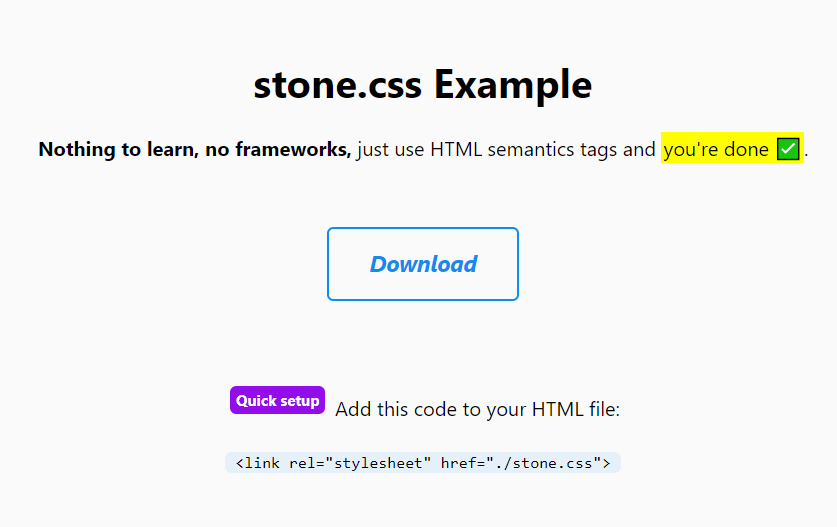Click the bold "Nothing to learn" text
The width and height of the screenshot is (837, 527).
pos(119,149)
